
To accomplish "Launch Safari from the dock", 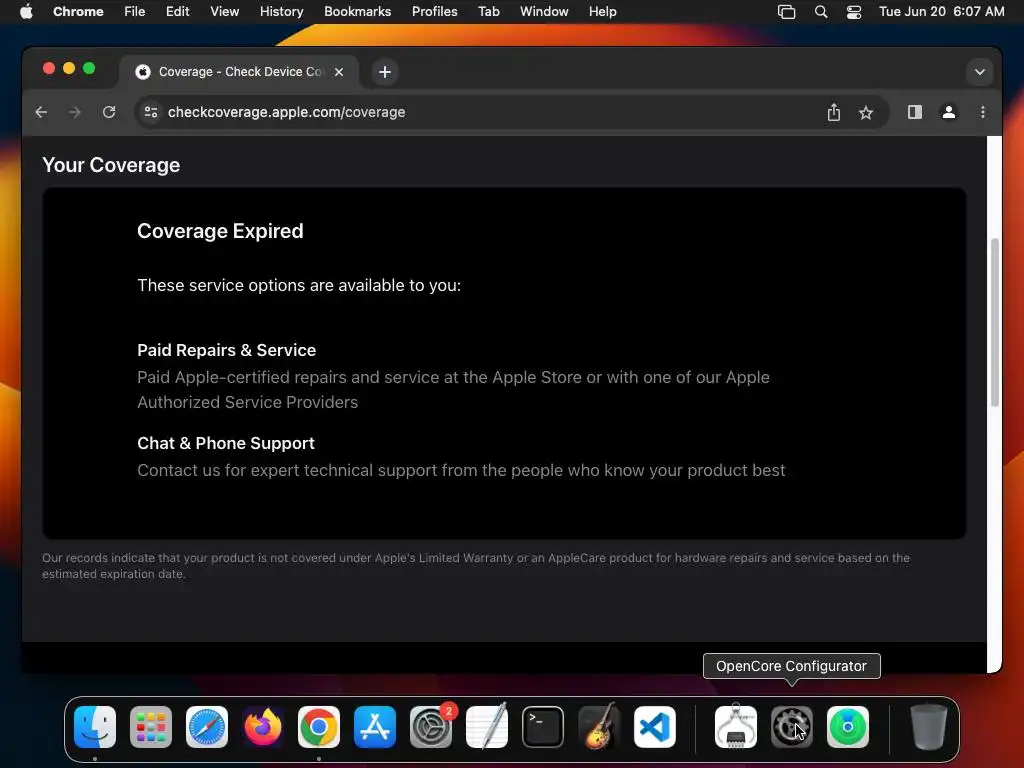I will click(207, 727).
